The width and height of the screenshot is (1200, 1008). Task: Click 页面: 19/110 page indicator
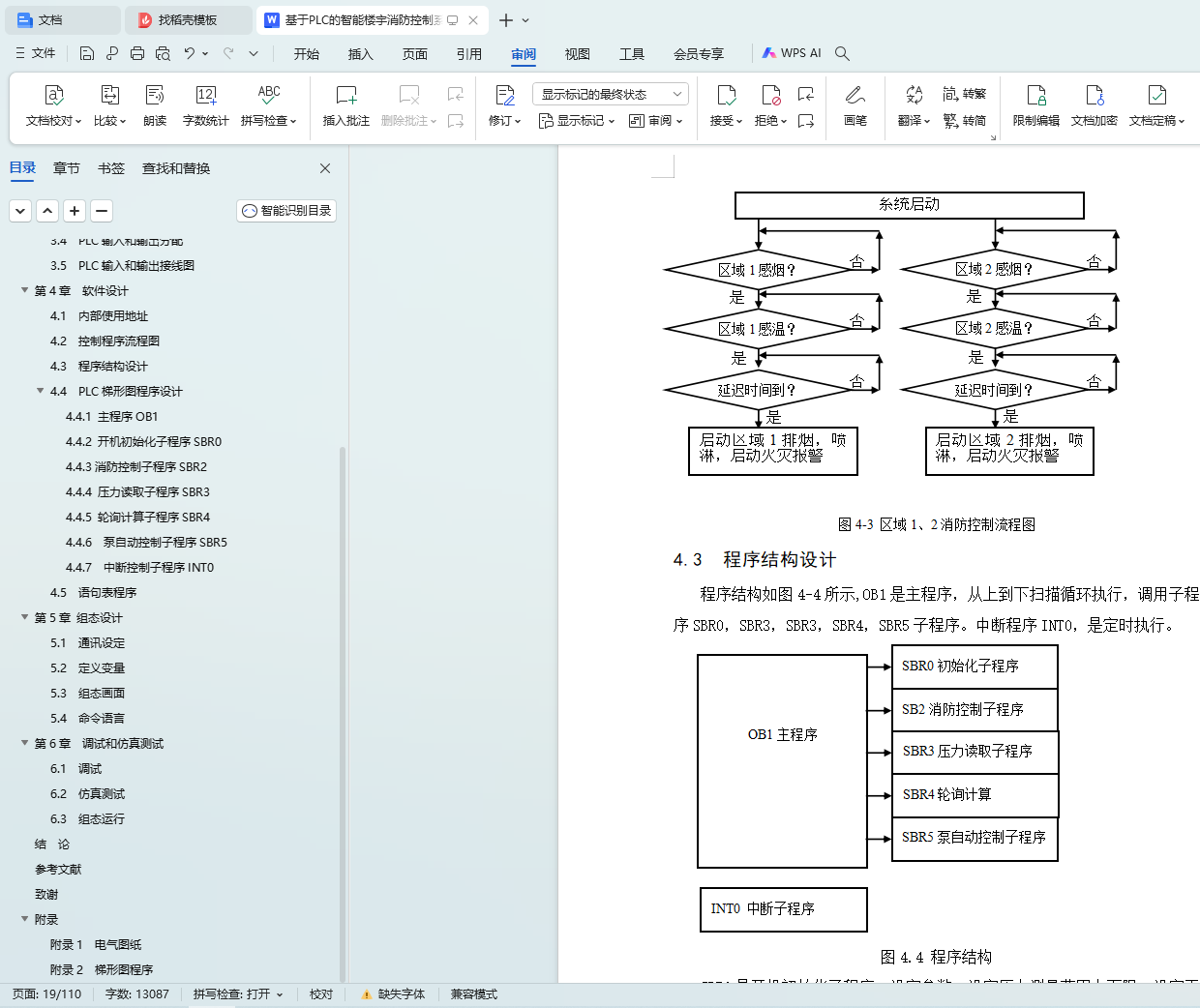pyautogui.click(x=46, y=994)
